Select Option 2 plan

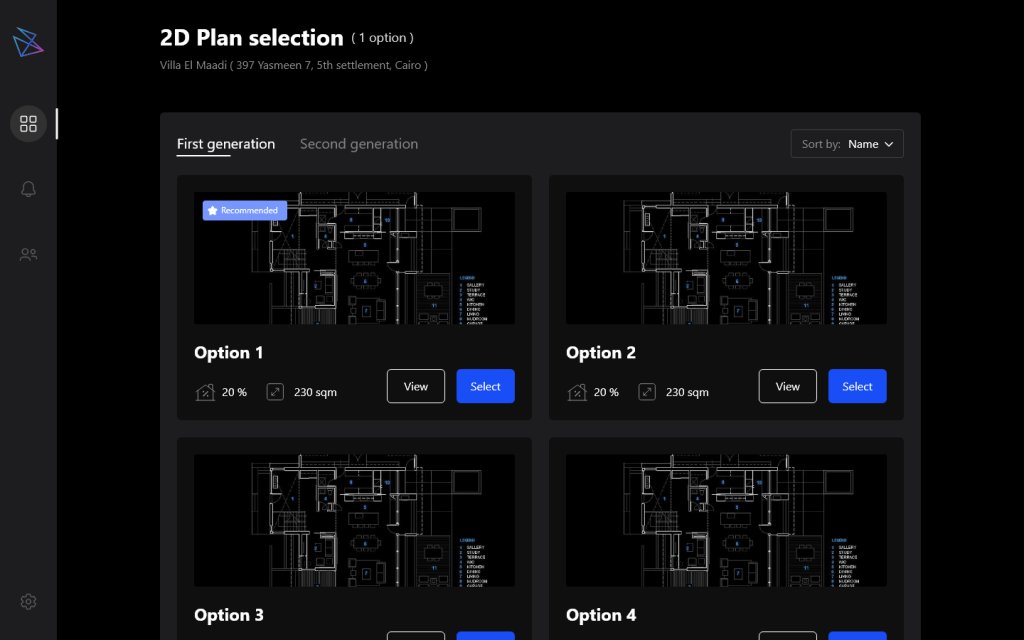point(857,387)
